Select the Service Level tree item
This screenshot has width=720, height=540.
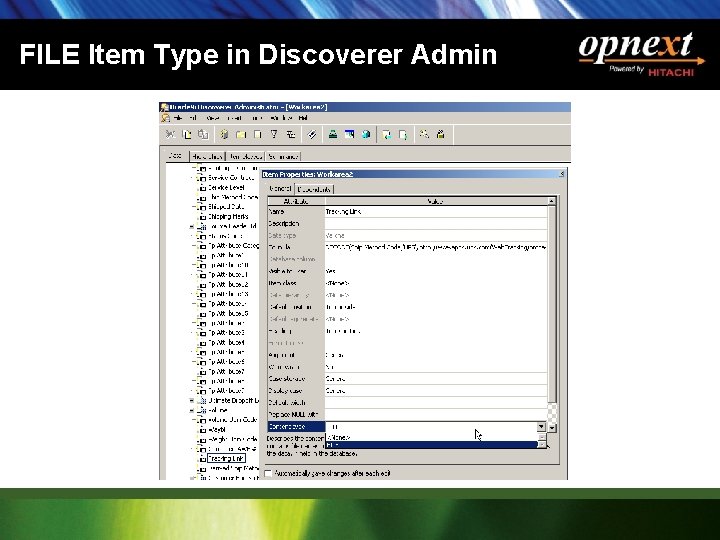[226, 187]
